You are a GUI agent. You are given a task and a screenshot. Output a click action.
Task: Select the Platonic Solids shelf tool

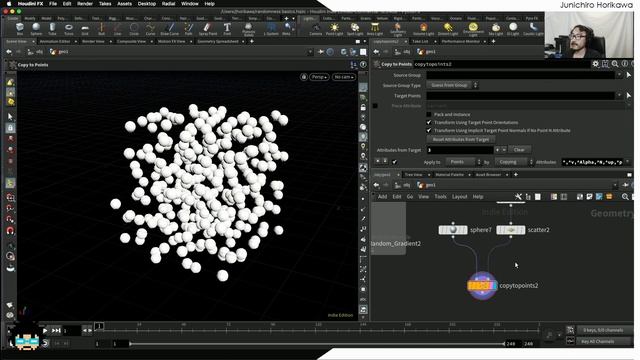248,29
